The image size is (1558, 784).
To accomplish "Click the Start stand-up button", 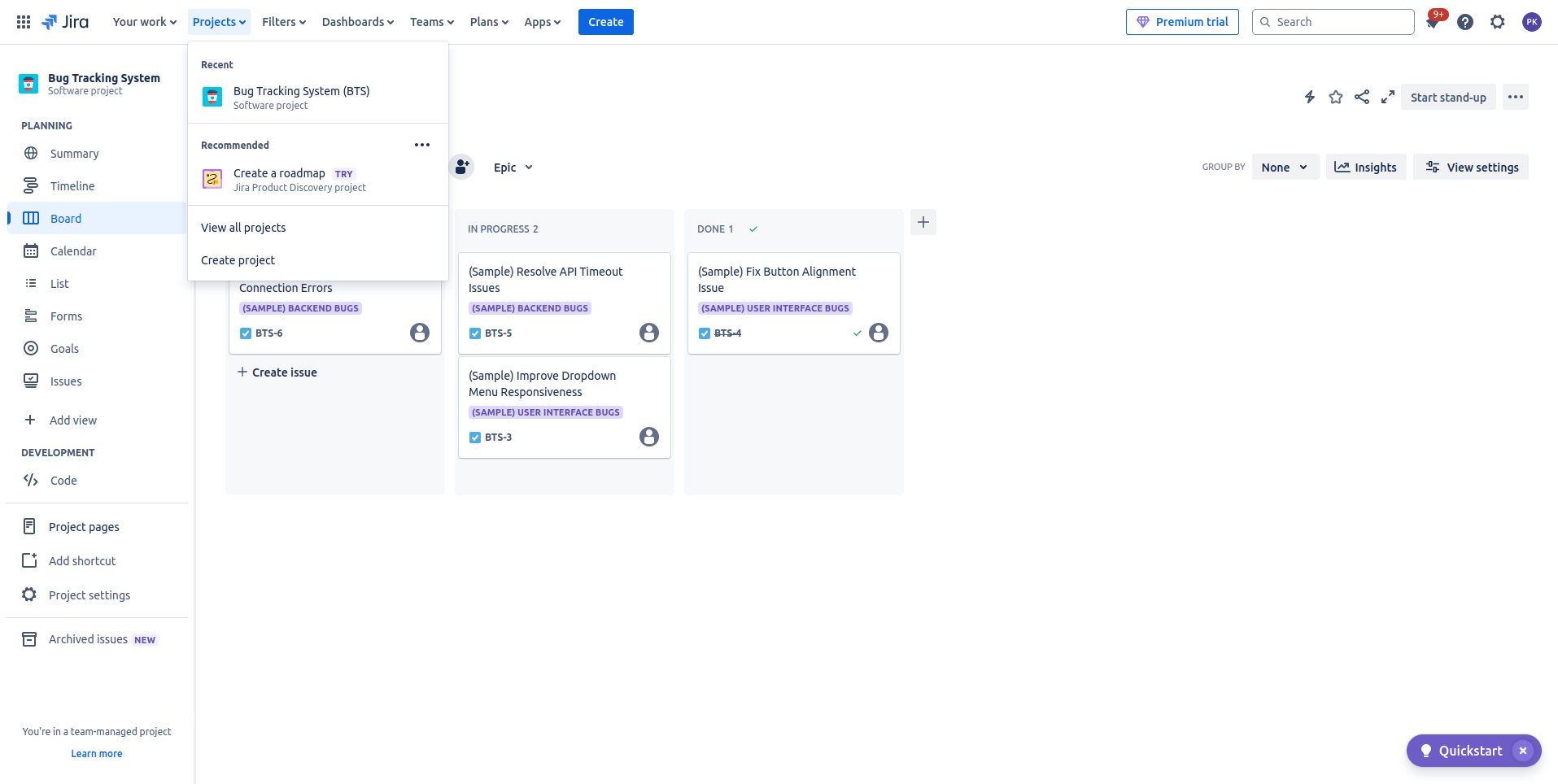I will click(1447, 98).
